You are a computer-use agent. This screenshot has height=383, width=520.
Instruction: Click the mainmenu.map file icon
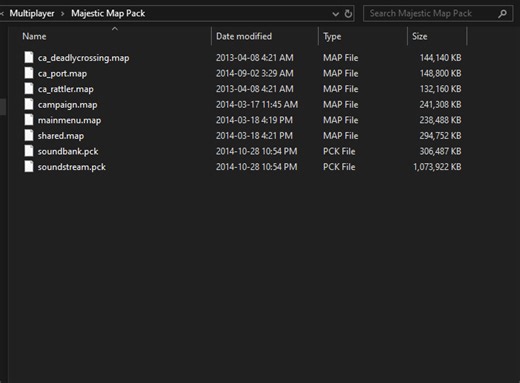pyautogui.click(x=29, y=120)
